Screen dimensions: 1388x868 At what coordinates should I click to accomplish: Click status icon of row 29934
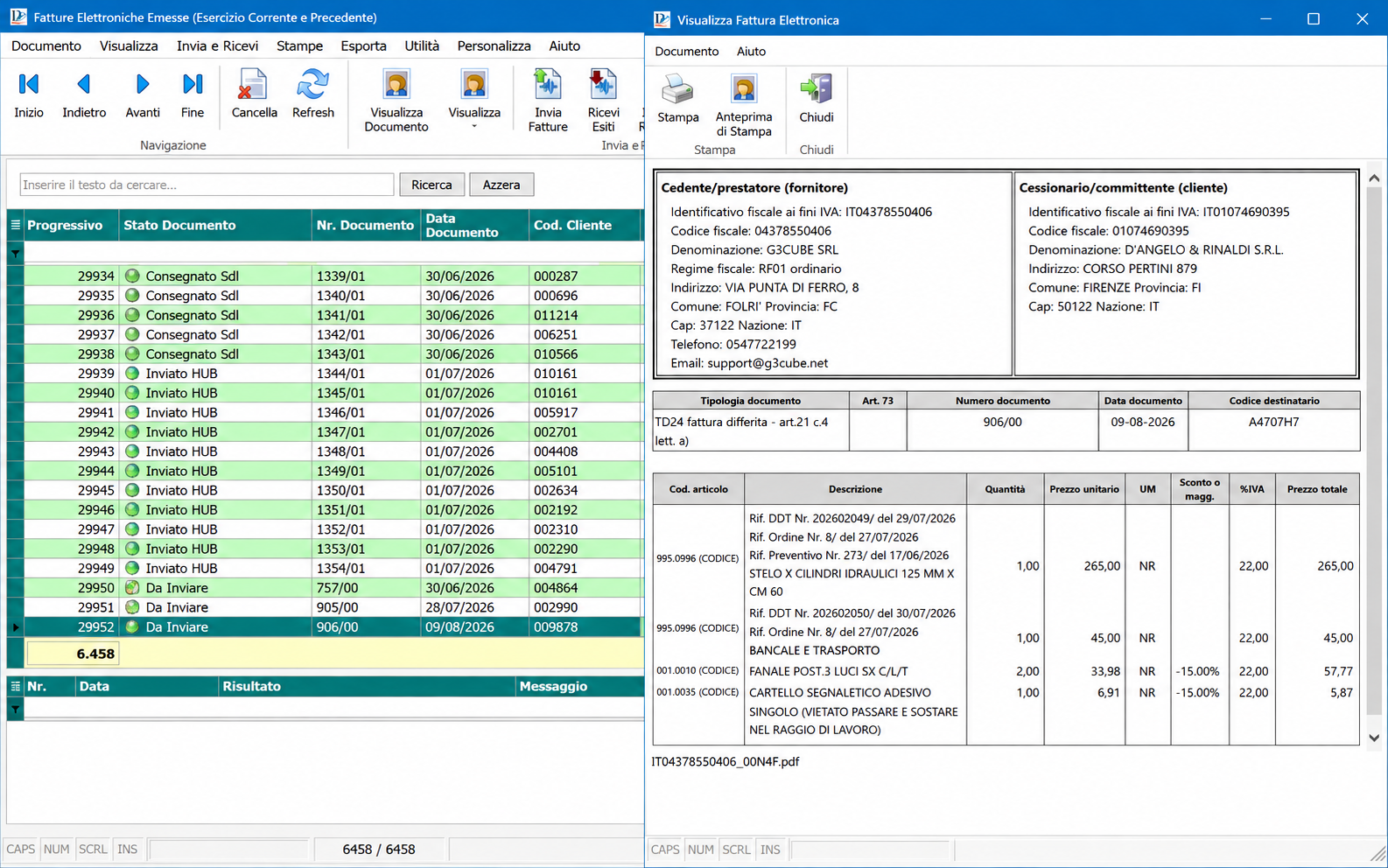132,276
